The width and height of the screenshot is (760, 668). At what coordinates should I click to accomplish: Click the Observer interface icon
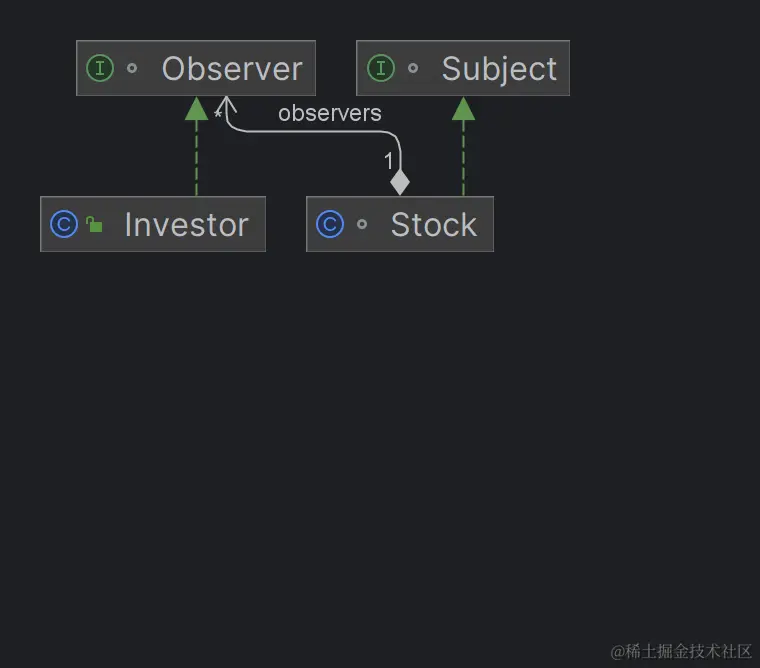[x=100, y=68]
